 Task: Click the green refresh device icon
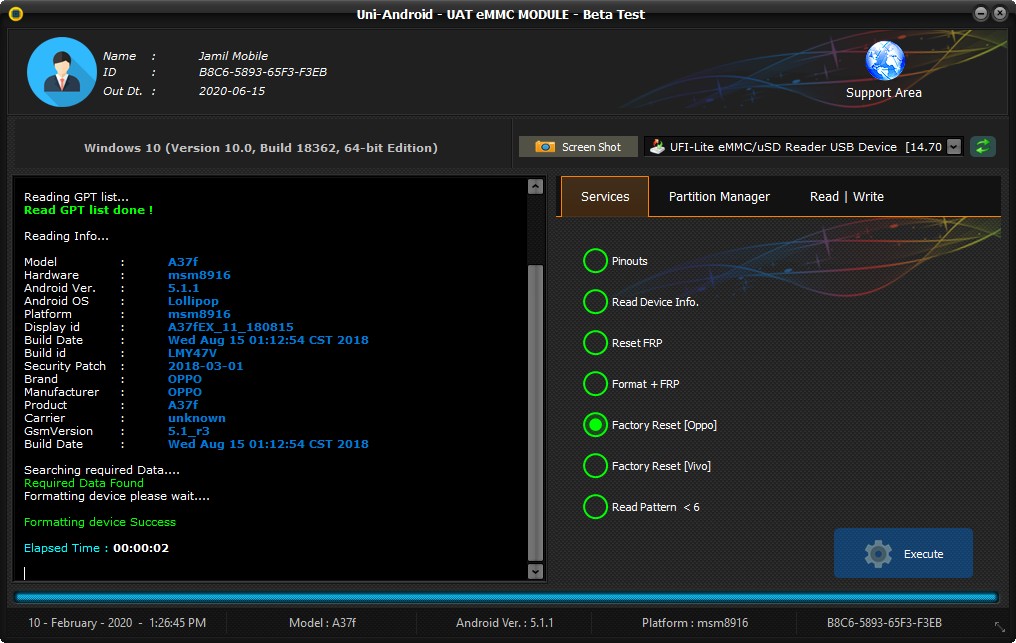click(983, 147)
